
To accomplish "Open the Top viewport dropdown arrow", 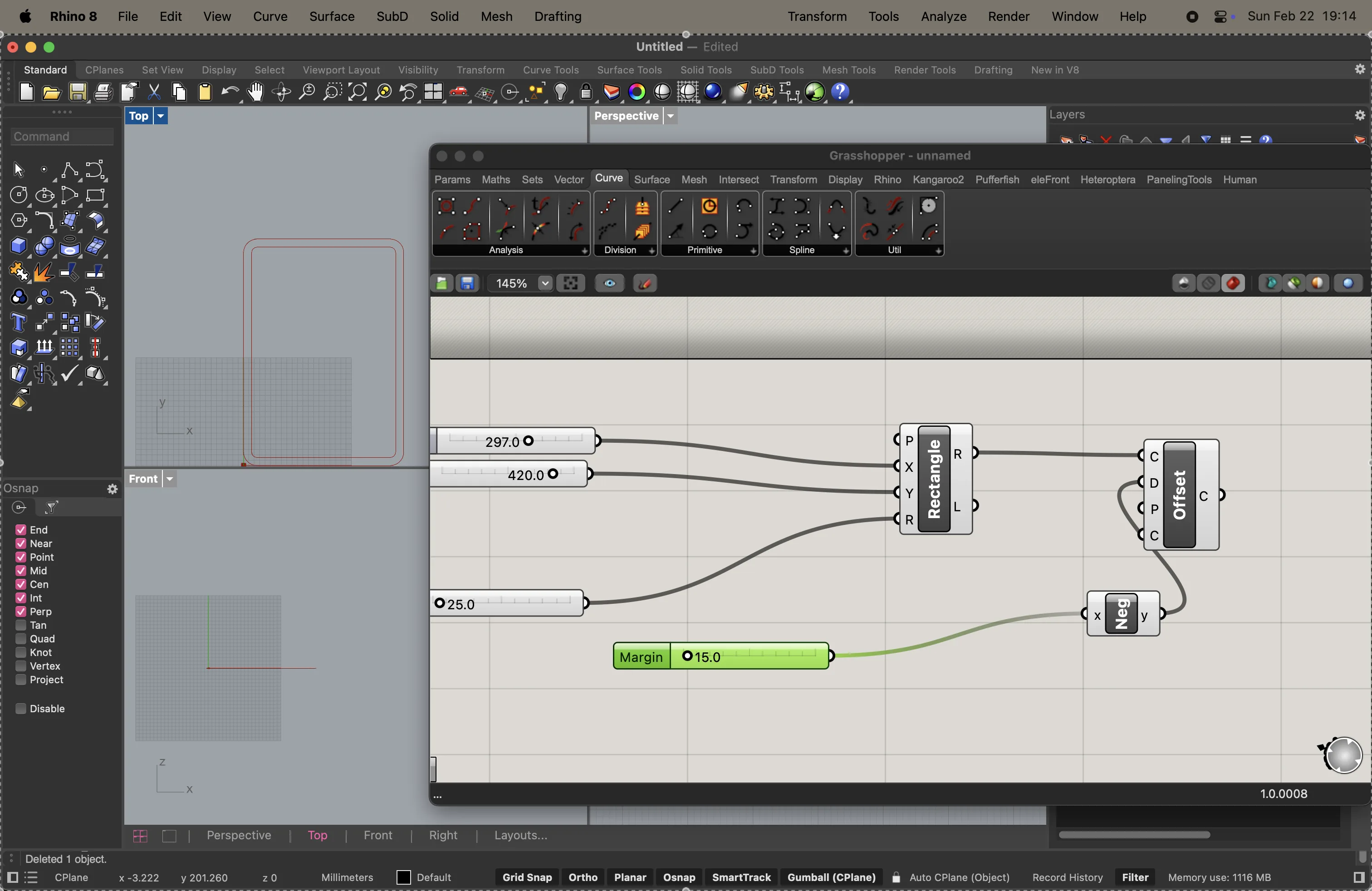I will pyautogui.click(x=161, y=116).
